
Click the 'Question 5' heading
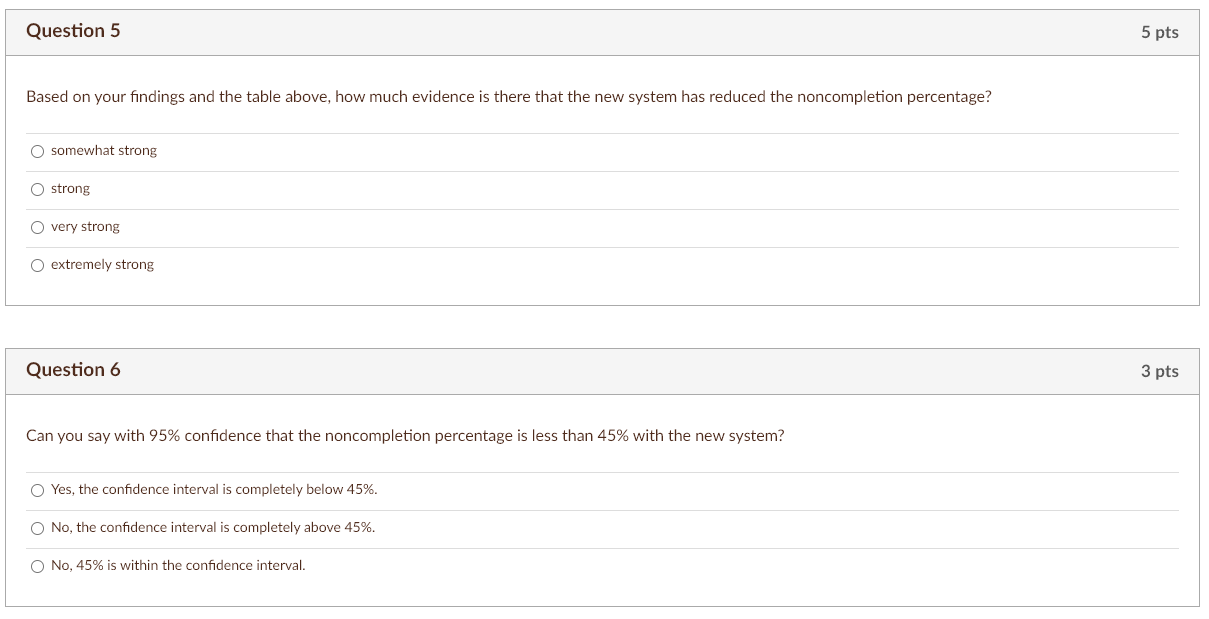click(73, 31)
